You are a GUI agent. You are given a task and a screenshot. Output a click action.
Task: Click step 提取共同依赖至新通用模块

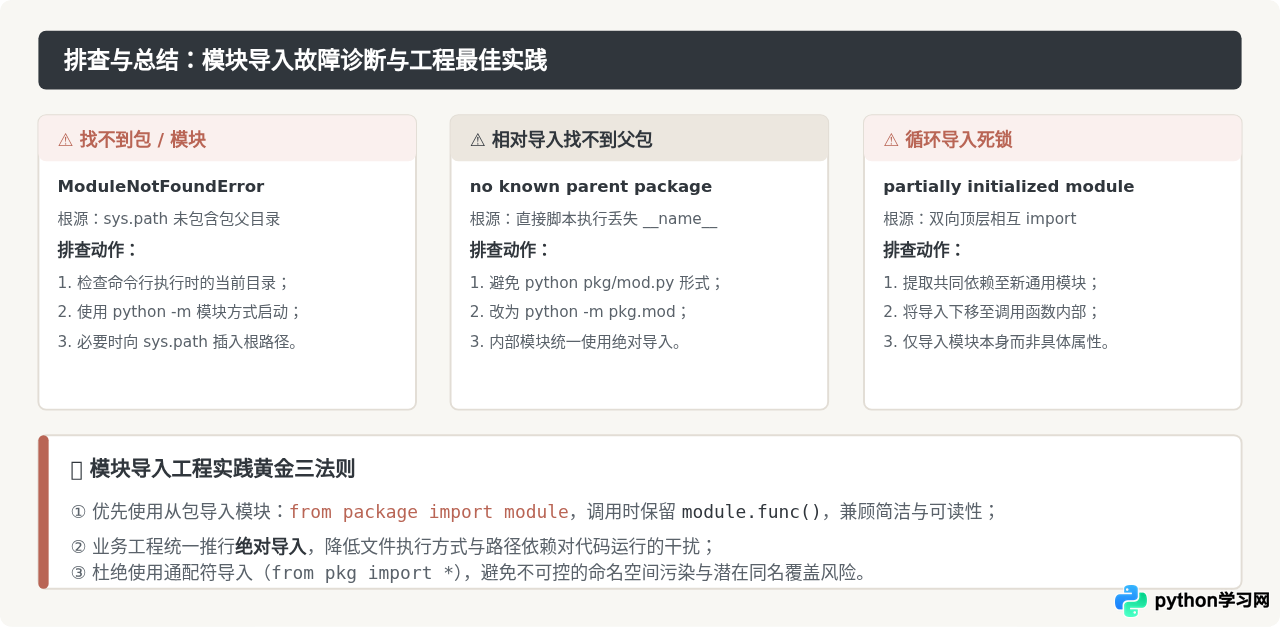click(992, 282)
